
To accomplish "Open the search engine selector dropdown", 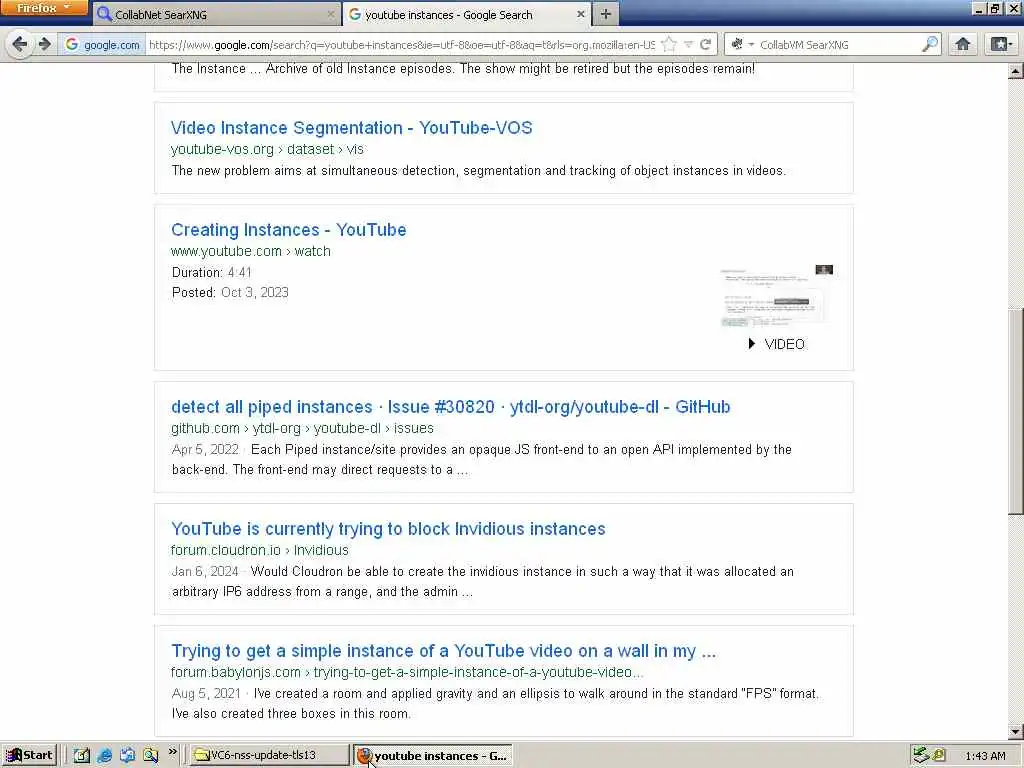I will click(743, 44).
